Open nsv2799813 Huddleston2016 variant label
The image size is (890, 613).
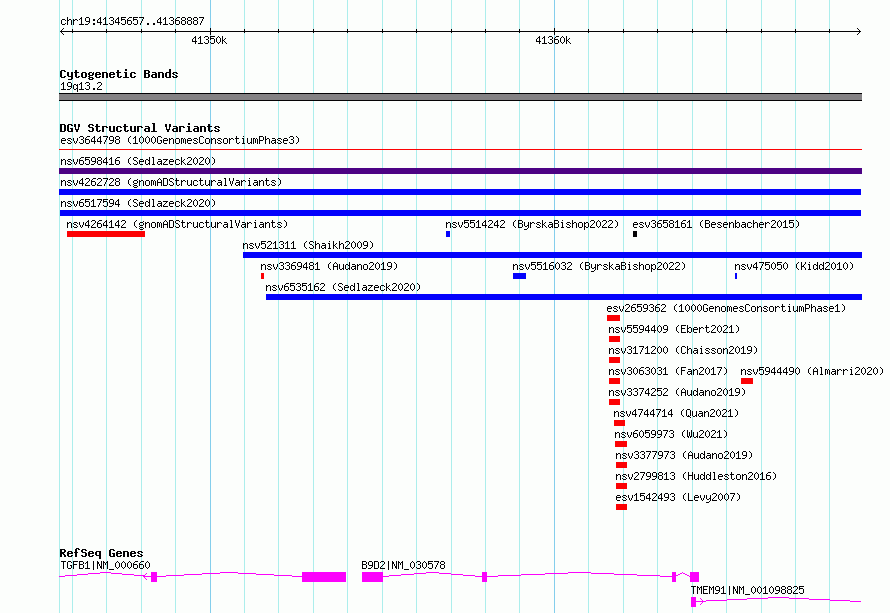point(696,476)
